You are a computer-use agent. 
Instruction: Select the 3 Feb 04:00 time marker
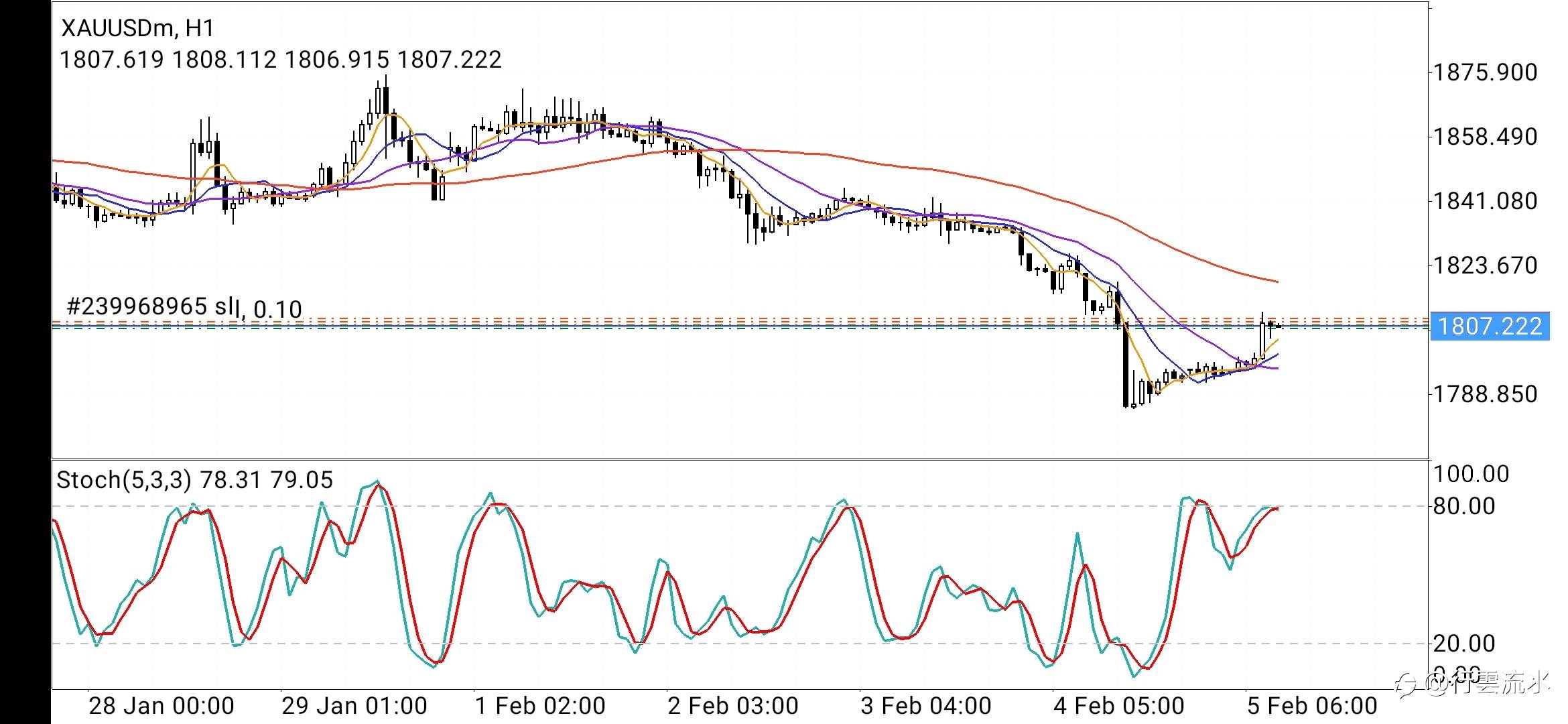925,706
